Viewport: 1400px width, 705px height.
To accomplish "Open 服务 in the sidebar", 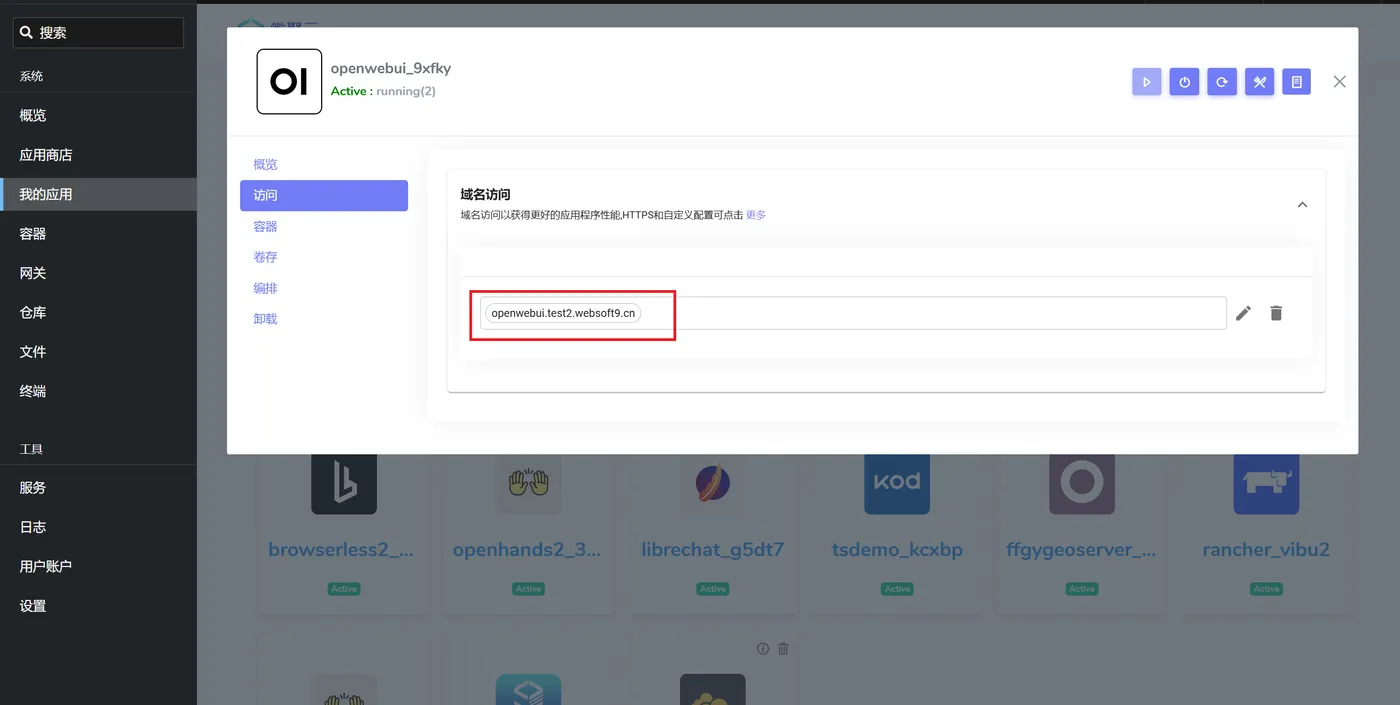I will pyautogui.click(x=98, y=487).
